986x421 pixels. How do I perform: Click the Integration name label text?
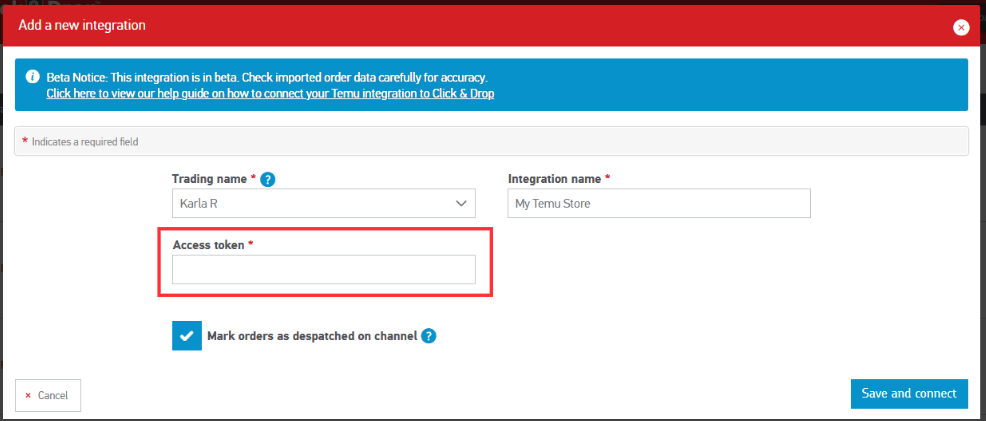554,179
